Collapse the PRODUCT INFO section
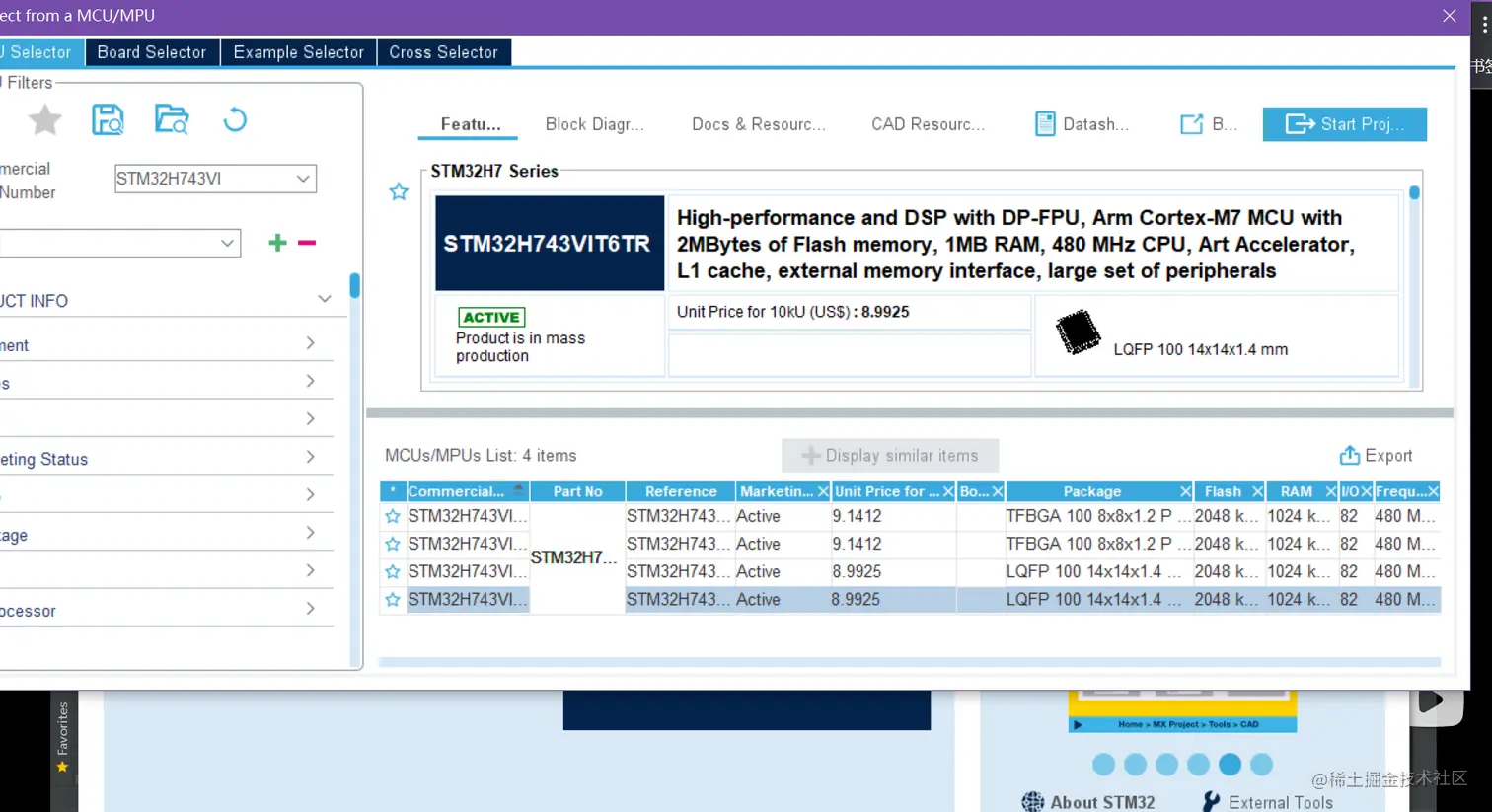This screenshot has height=812, width=1492. coord(324,299)
